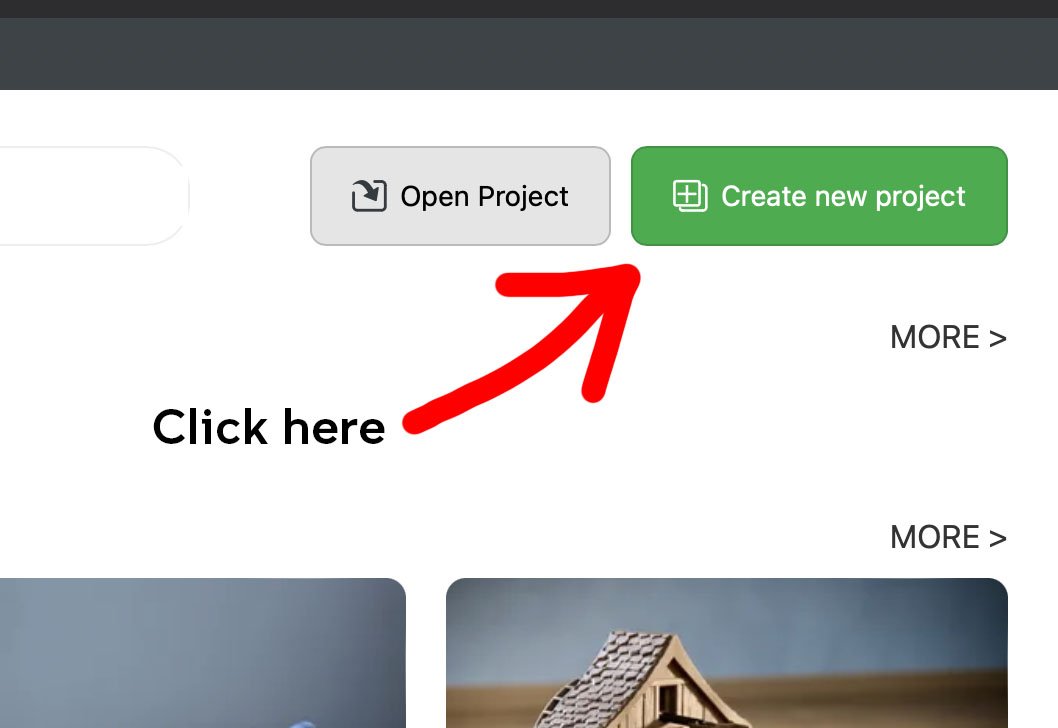Expand the chevron beside the MORE label above thumbnails
1058x728 pixels.
pos(998,538)
